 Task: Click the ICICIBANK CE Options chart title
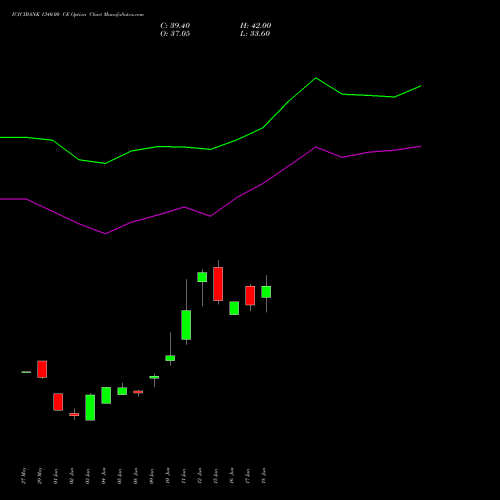point(78,15)
